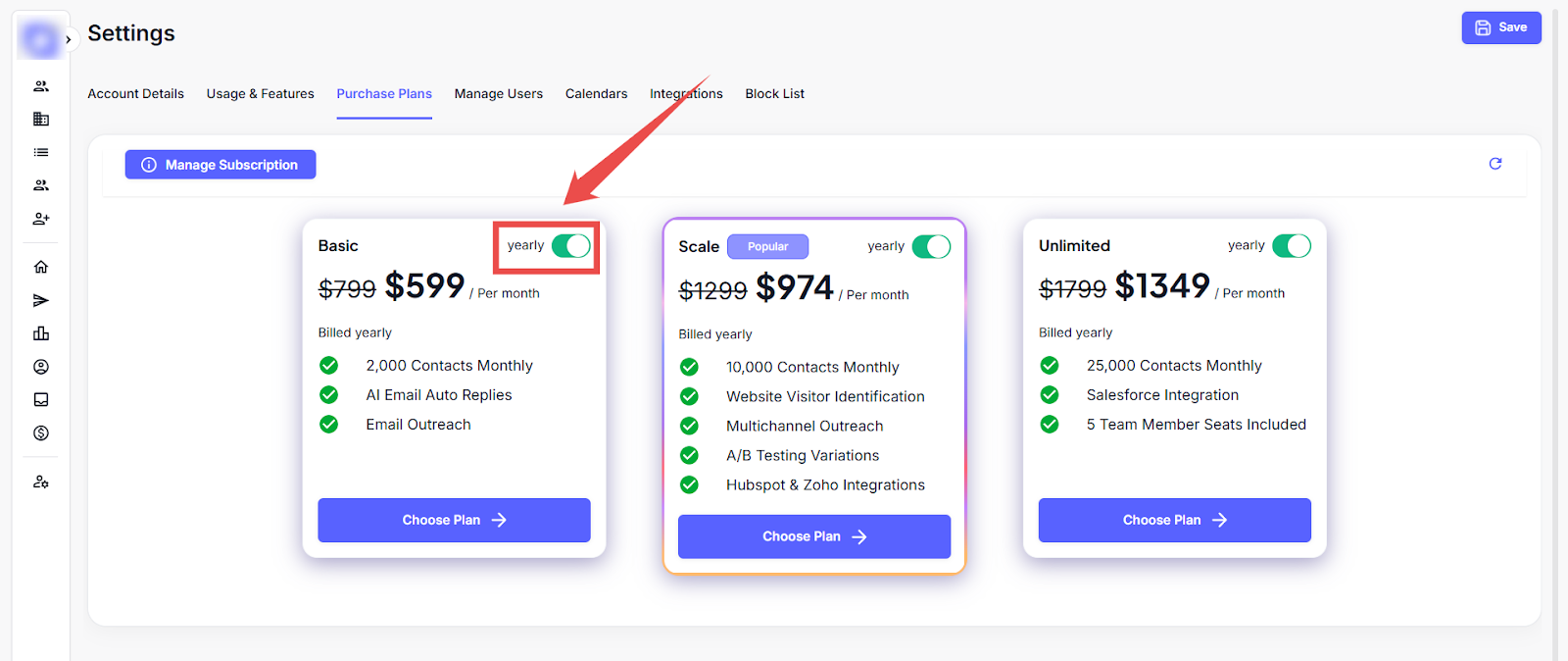
Task: Click the company building icon in sidebar
Action: tap(41, 119)
